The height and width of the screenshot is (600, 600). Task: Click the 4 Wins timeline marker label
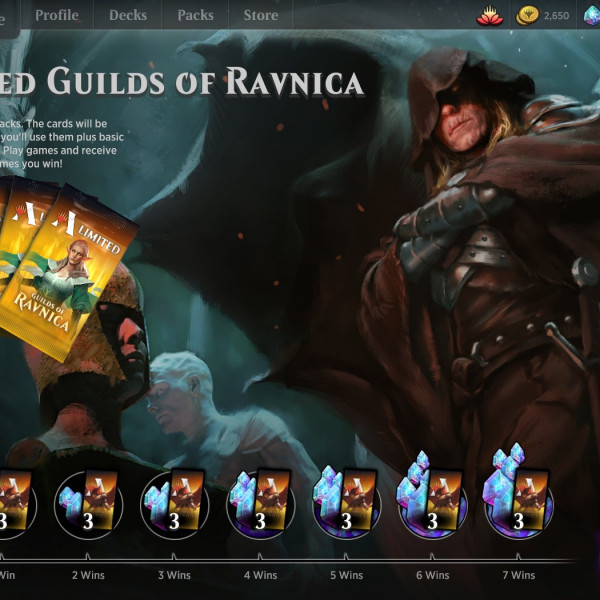point(261,575)
